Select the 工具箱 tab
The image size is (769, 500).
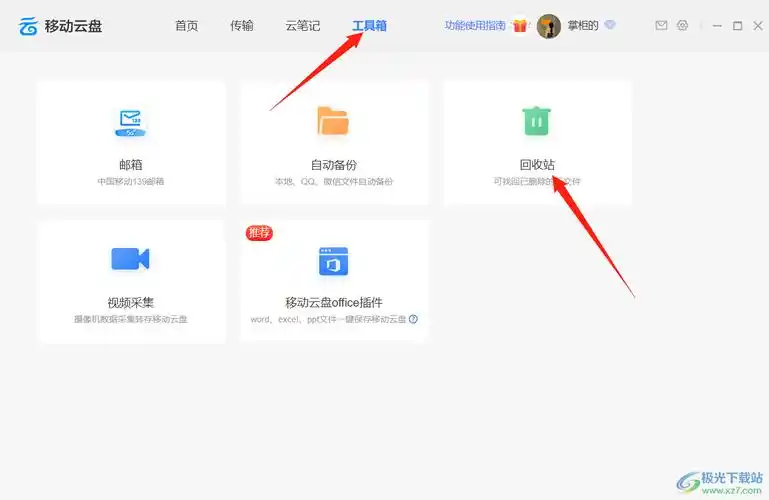click(x=369, y=25)
